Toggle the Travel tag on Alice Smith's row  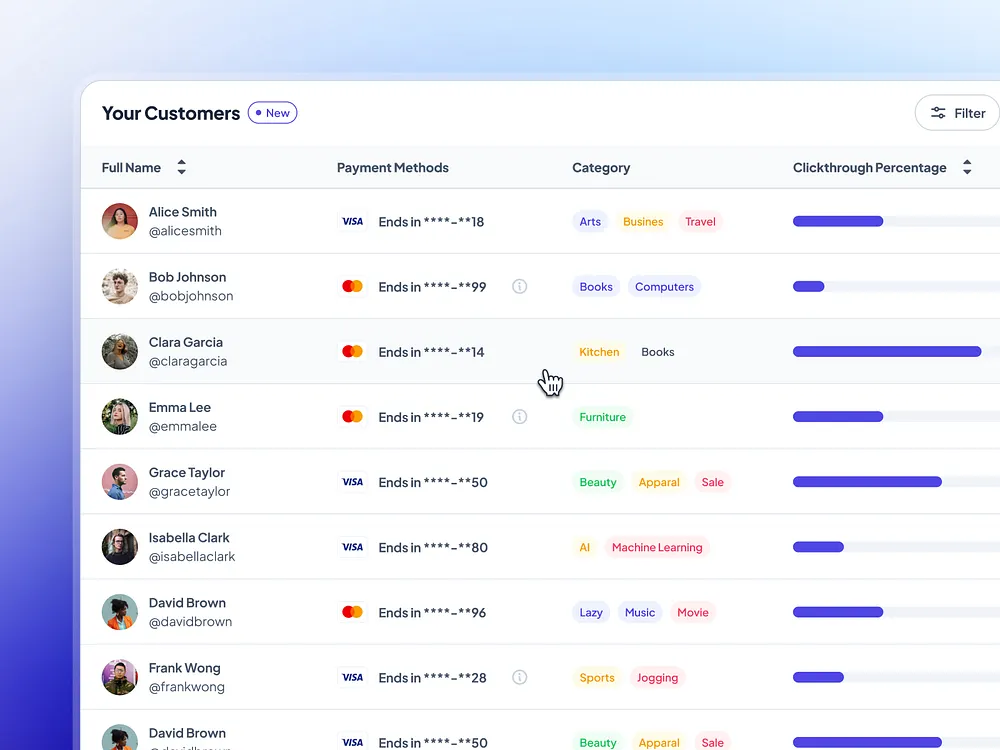699,221
